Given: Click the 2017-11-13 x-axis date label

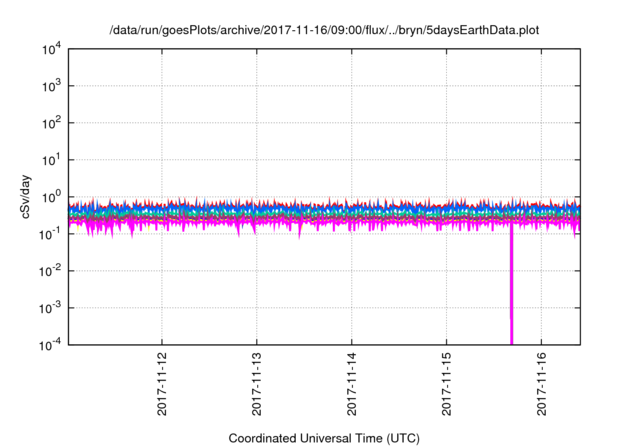Looking at the screenshot, I should tap(256, 384).
